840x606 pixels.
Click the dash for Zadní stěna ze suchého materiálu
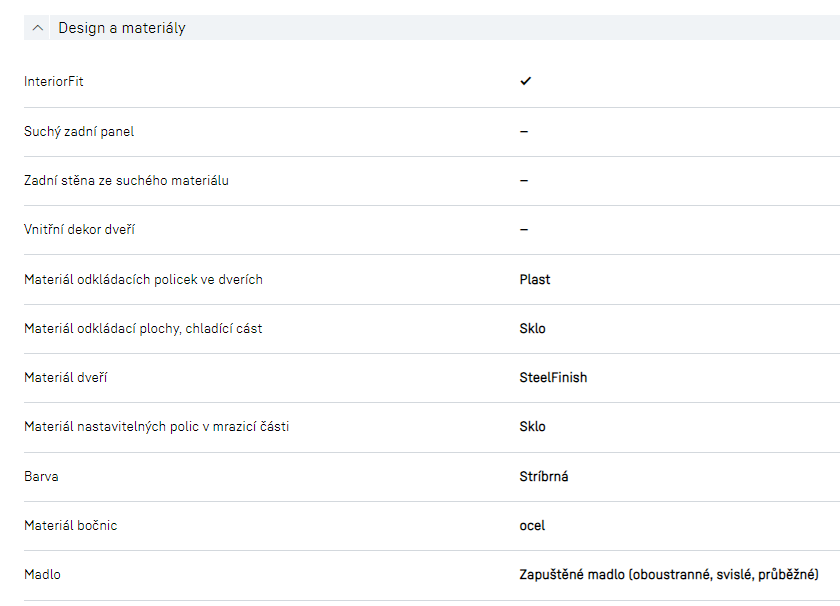524,180
